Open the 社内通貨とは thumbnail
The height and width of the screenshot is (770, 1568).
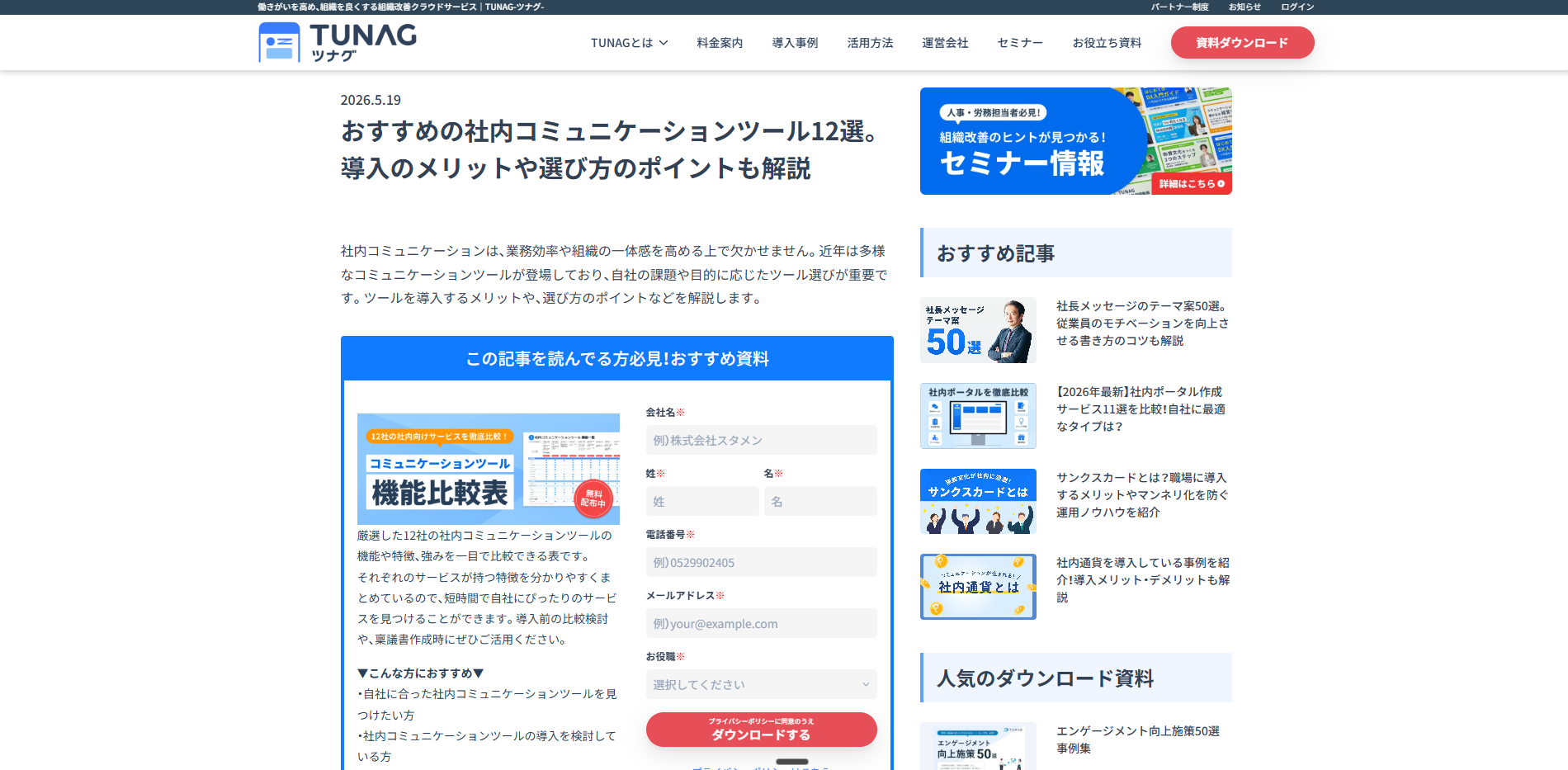point(978,587)
